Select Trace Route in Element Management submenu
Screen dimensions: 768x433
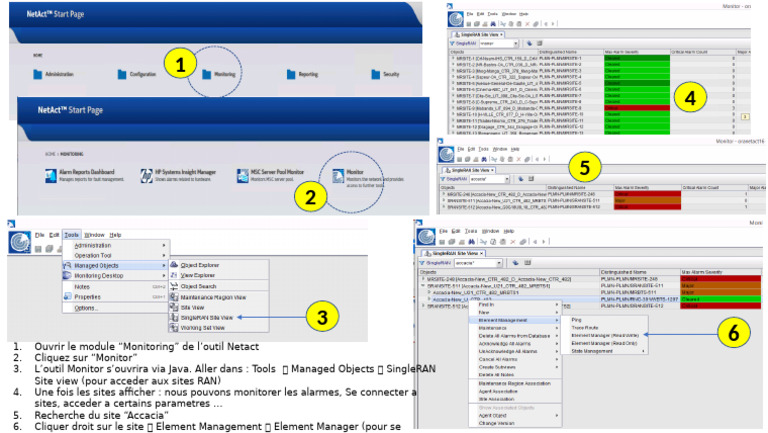click(605, 328)
